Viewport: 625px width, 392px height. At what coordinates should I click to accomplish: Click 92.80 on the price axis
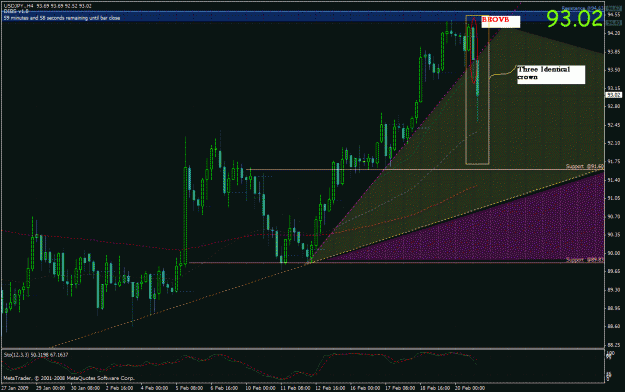click(613, 106)
